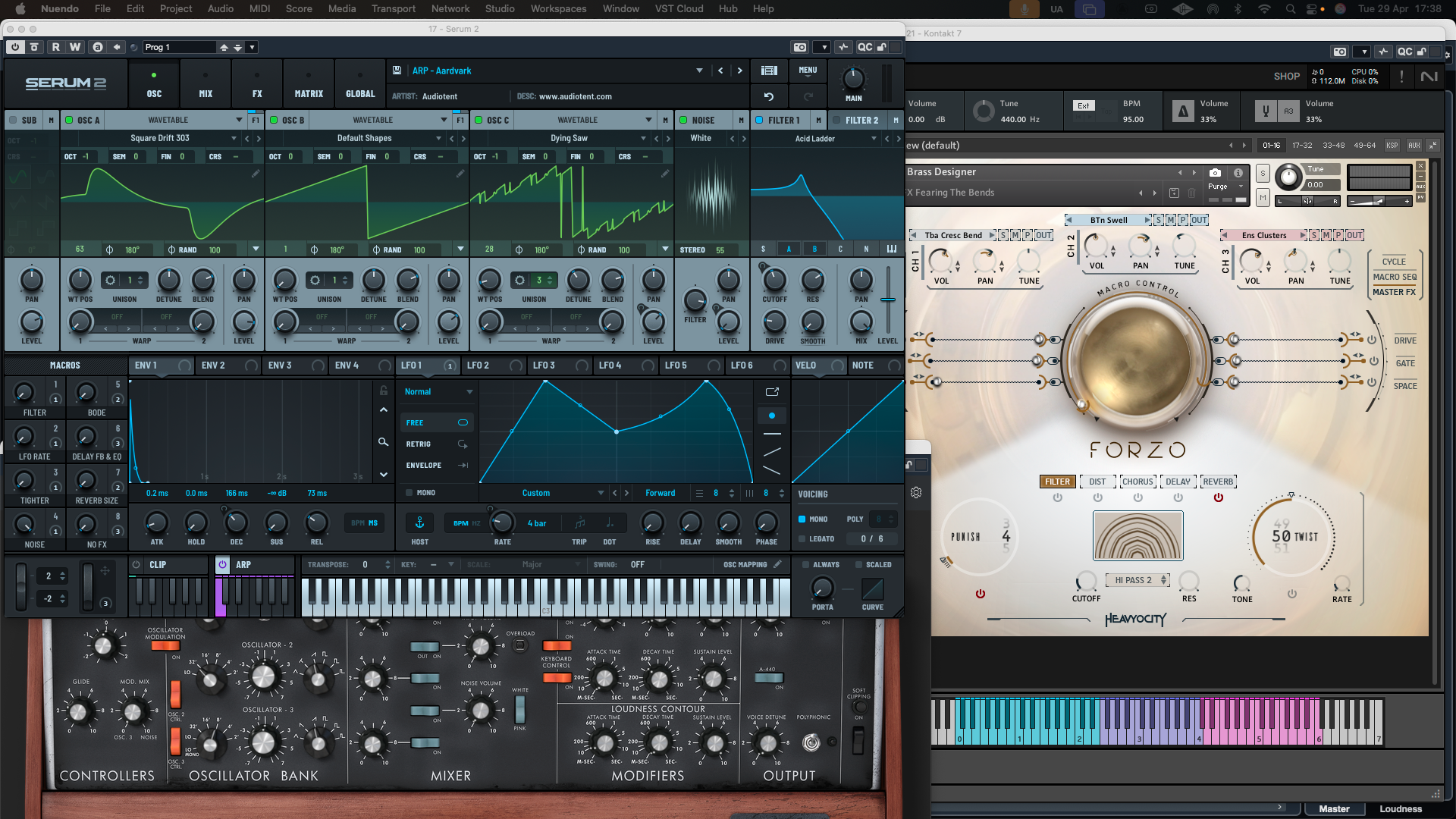Click the camera snapshot icon in Kontakt instrument header
The image size is (1456, 819).
(1215, 172)
